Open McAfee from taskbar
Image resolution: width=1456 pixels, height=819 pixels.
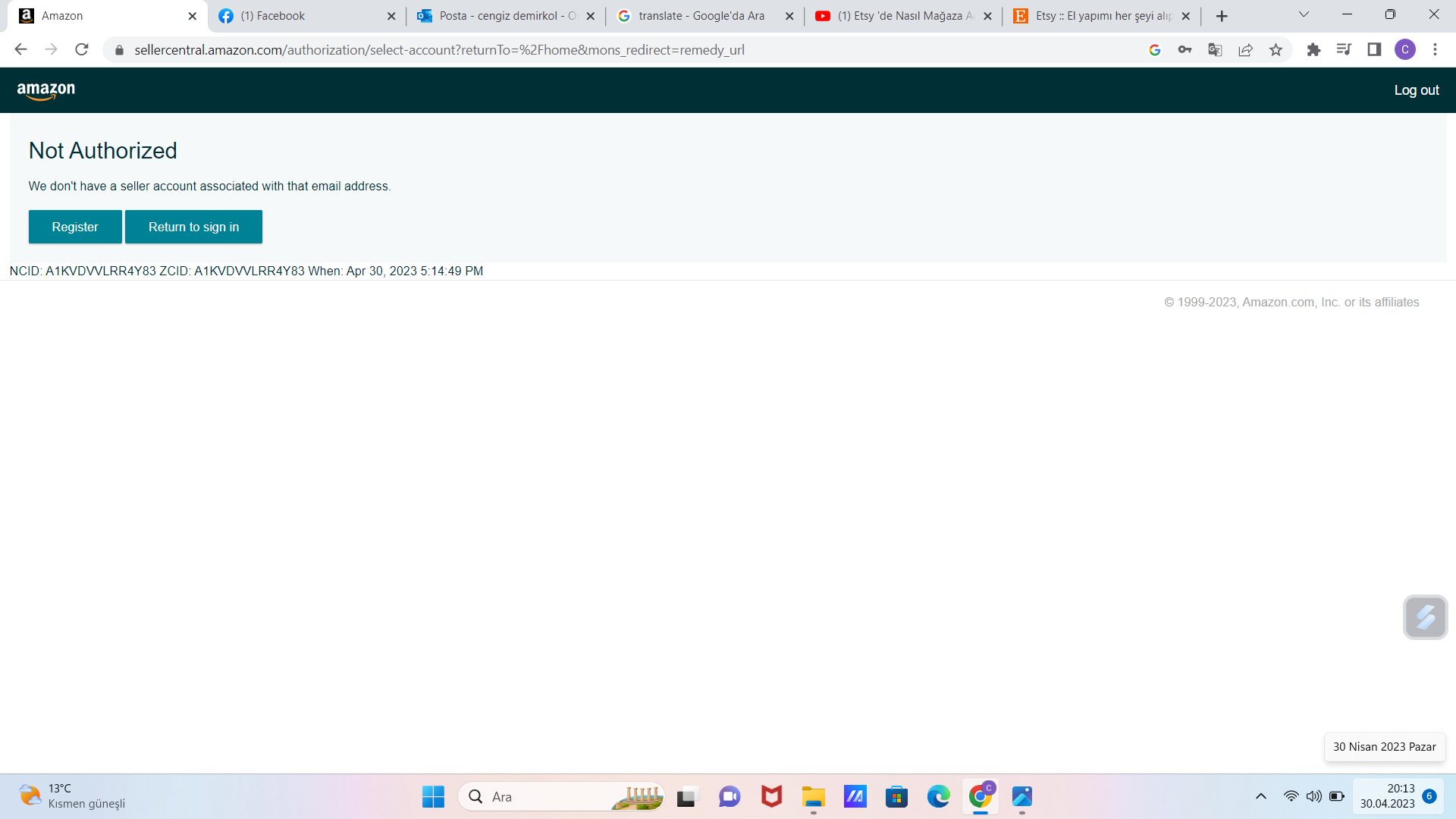(x=771, y=797)
